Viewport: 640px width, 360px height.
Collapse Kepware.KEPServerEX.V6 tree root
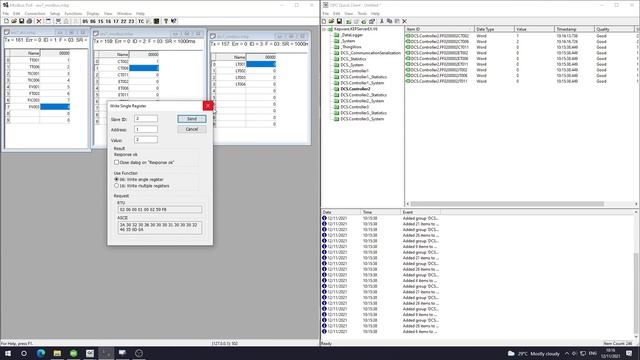coord(324,29)
